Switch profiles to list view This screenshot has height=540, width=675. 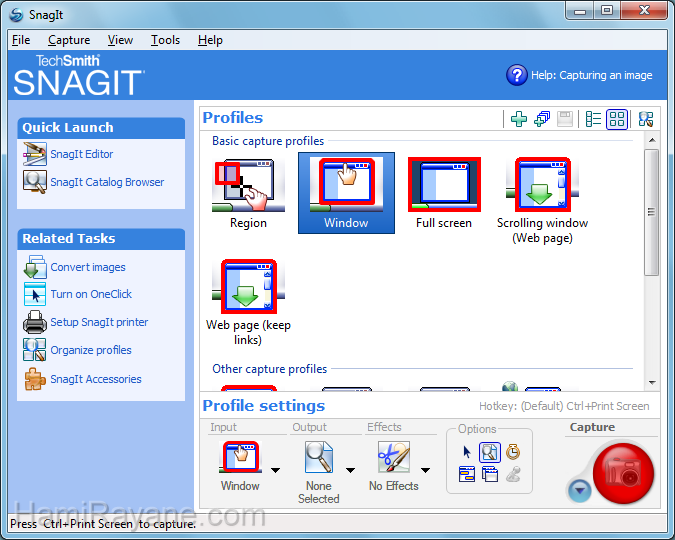pos(593,119)
